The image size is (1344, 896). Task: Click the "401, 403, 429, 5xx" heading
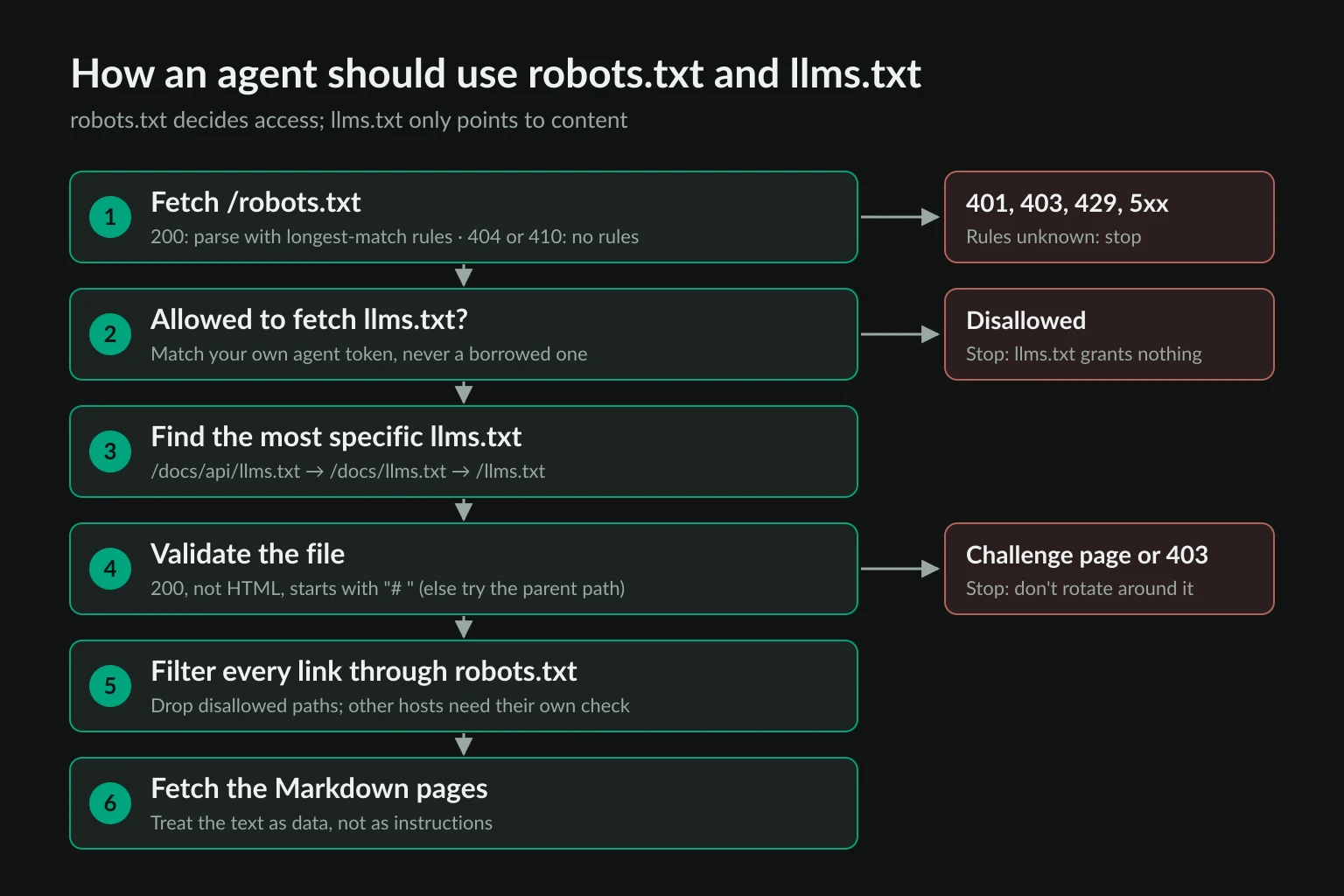point(1067,203)
